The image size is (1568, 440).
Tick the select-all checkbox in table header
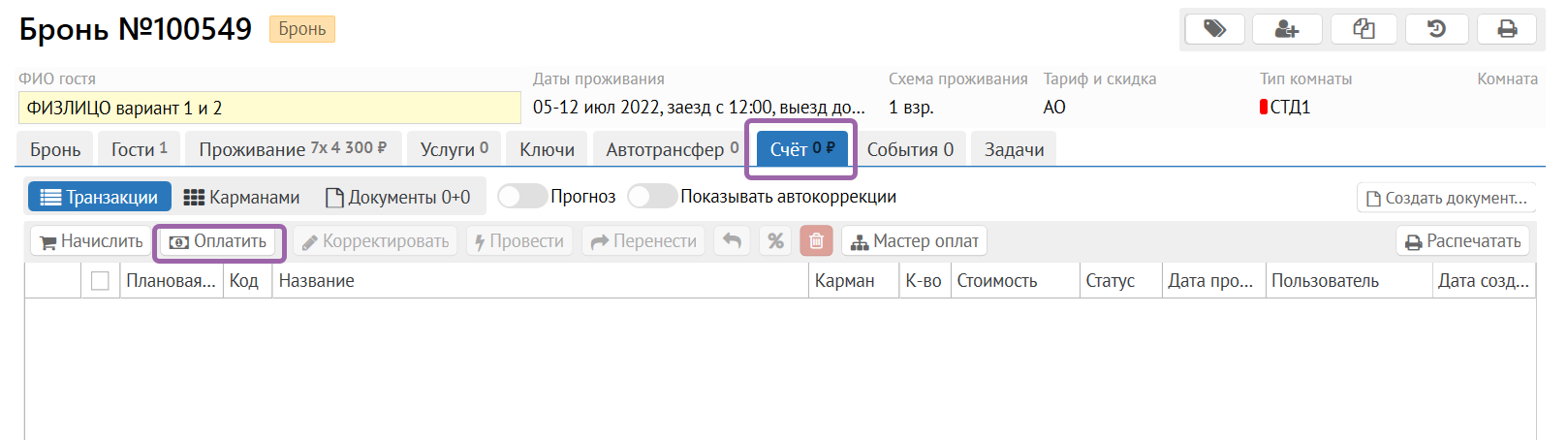100,281
